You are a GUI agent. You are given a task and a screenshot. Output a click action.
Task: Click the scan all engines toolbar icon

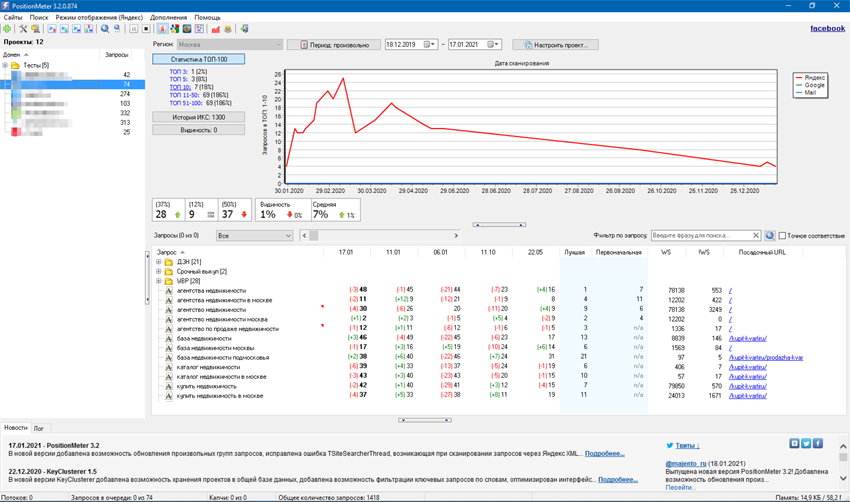point(88,29)
